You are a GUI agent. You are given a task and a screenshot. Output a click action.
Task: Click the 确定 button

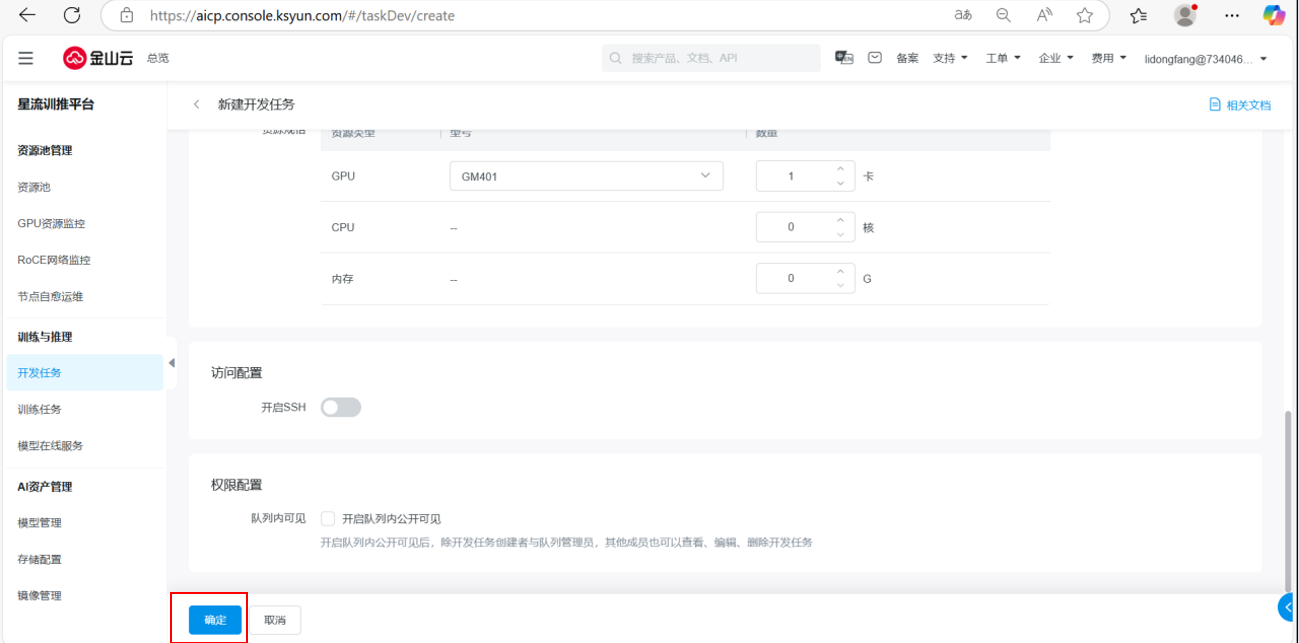click(x=215, y=620)
